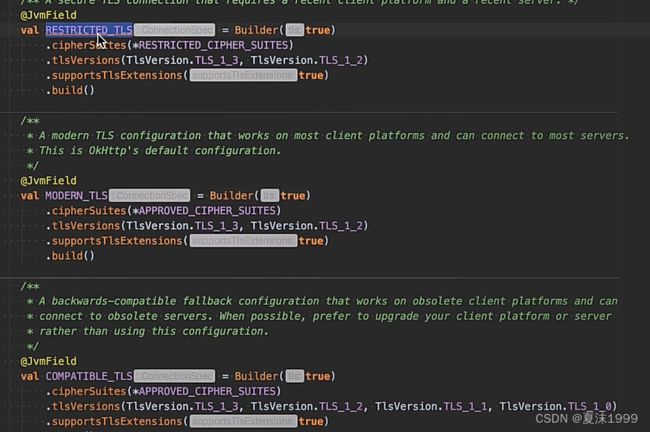This screenshot has width=650, height=432.
Task: Click the TLS_1_1 constant
Action: coord(465,406)
